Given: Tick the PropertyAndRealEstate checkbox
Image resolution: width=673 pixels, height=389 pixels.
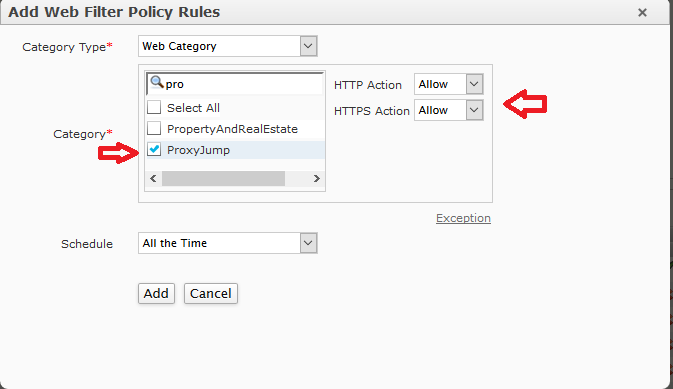Looking at the screenshot, I should (x=154, y=128).
